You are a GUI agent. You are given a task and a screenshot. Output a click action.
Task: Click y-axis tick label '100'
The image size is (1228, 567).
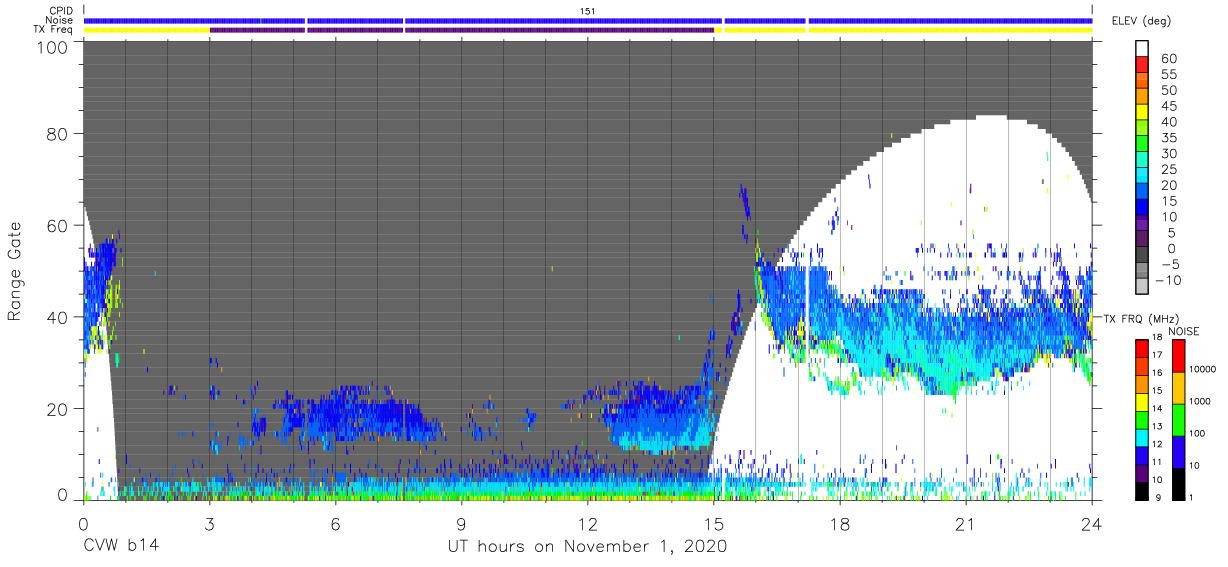click(x=53, y=47)
